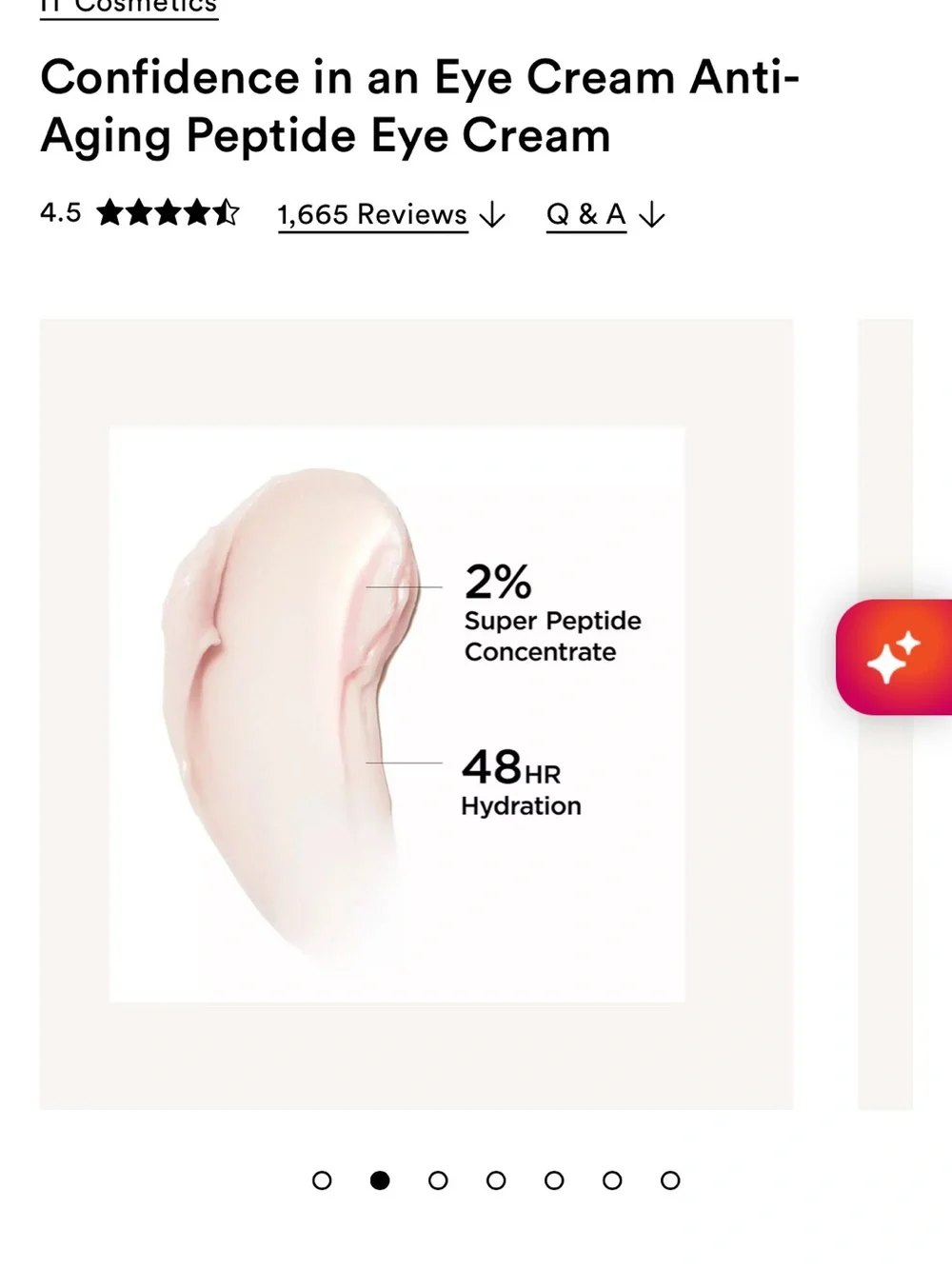Viewport: 952px width, 1269px height.
Task: Click the down arrow next to Reviews
Action: point(492,215)
